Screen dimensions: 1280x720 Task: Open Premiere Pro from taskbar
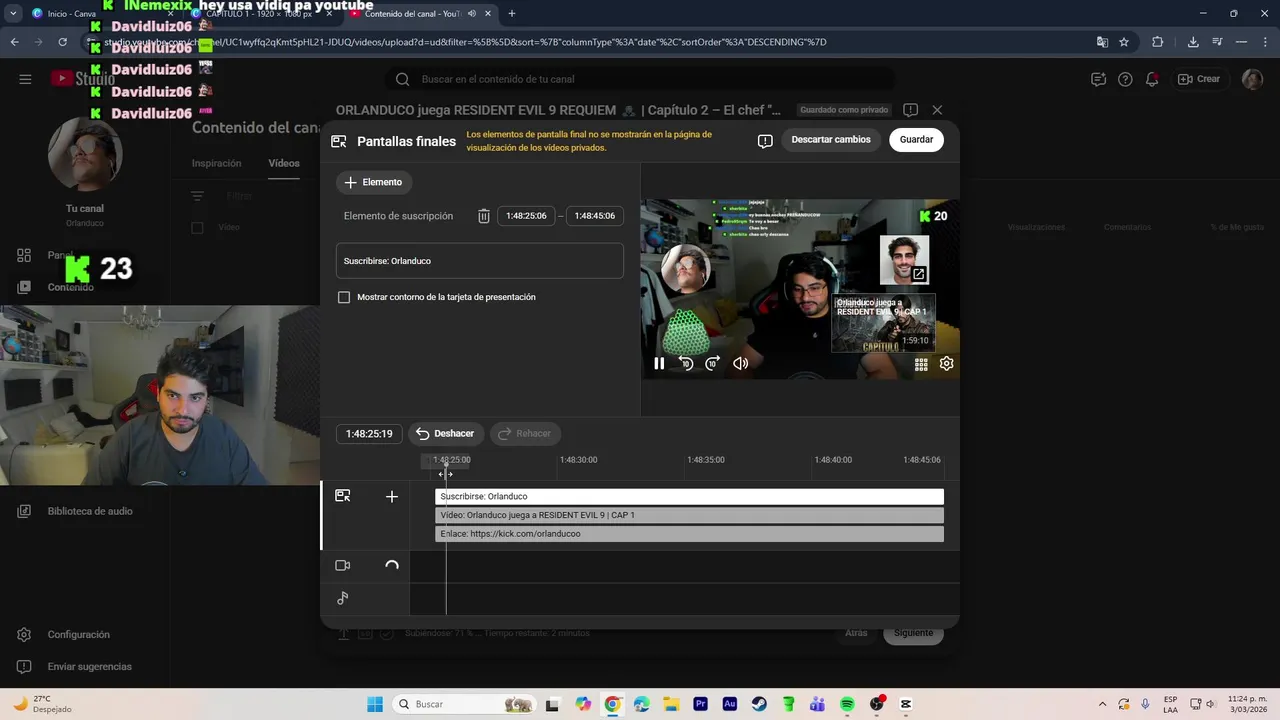pyautogui.click(x=701, y=704)
